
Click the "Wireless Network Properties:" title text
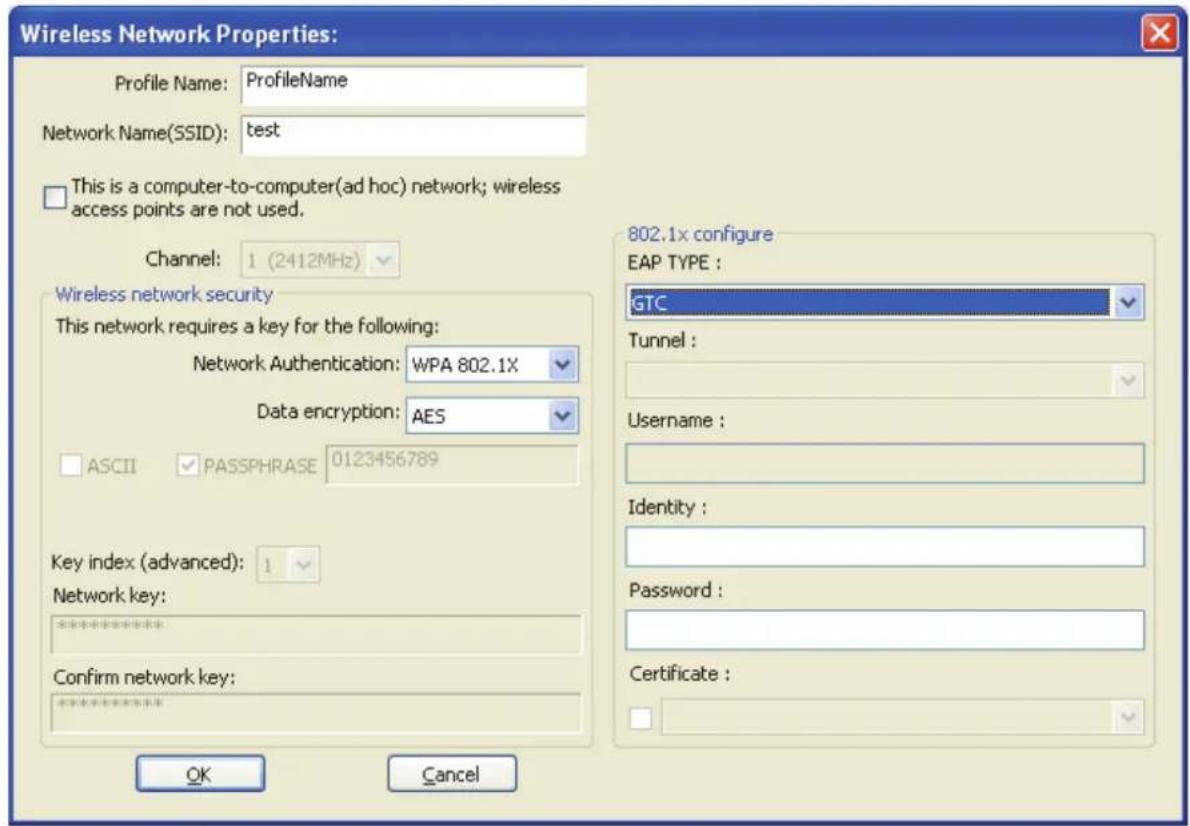[x=179, y=35]
